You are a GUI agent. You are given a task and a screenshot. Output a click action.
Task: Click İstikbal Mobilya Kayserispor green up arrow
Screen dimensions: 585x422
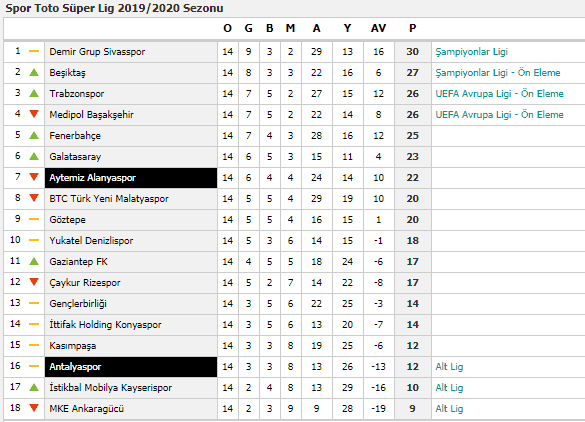point(34,387)
